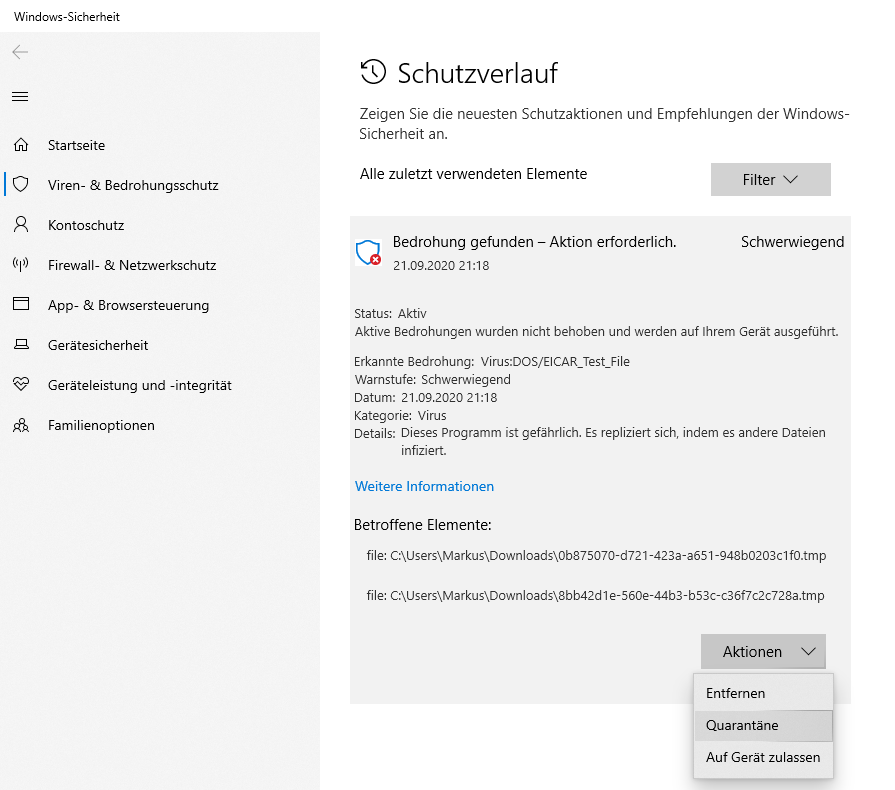Click the Alle zuletzt verwendeten Elemente label
The width and height of the screenshot is (895, 790).
click(x=473, y=174)
